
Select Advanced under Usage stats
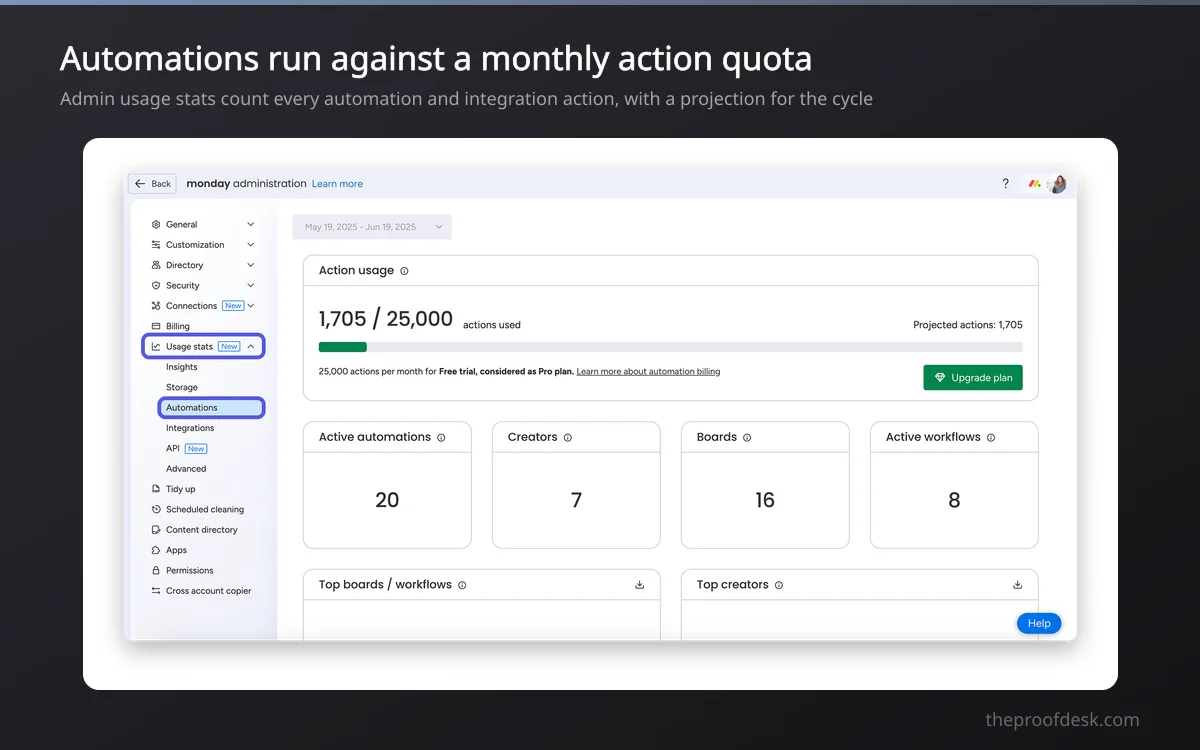coord(186,469)
